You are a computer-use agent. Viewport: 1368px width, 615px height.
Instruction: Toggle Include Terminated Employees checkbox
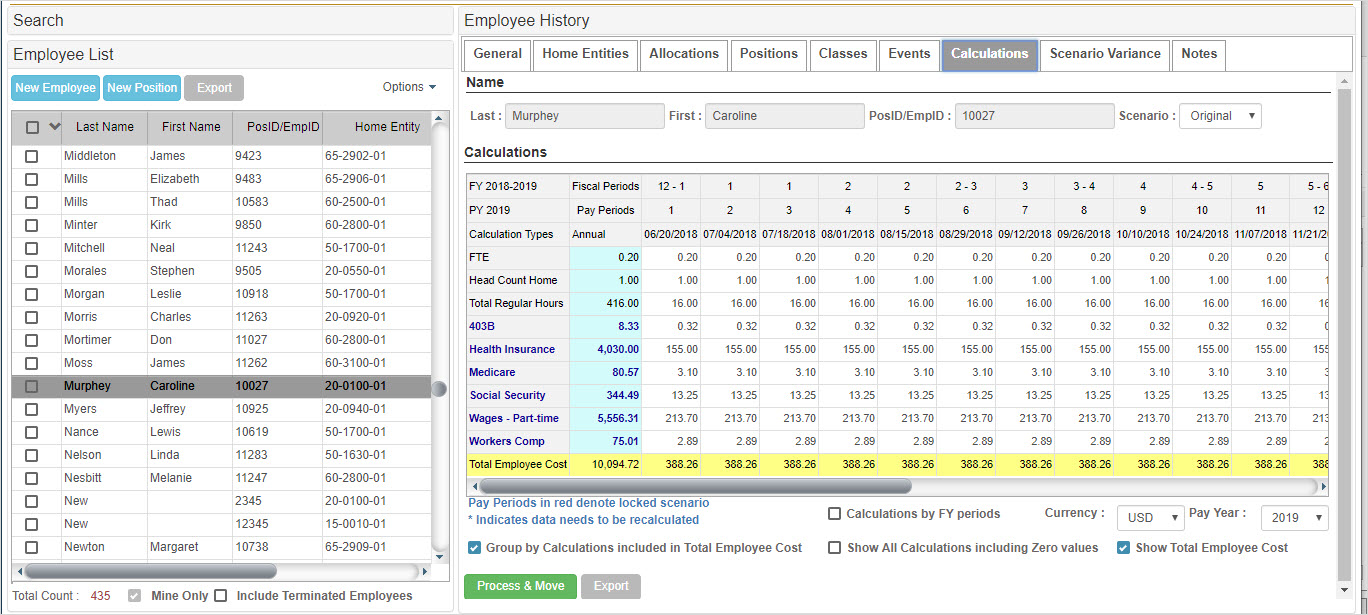point(221,596)
